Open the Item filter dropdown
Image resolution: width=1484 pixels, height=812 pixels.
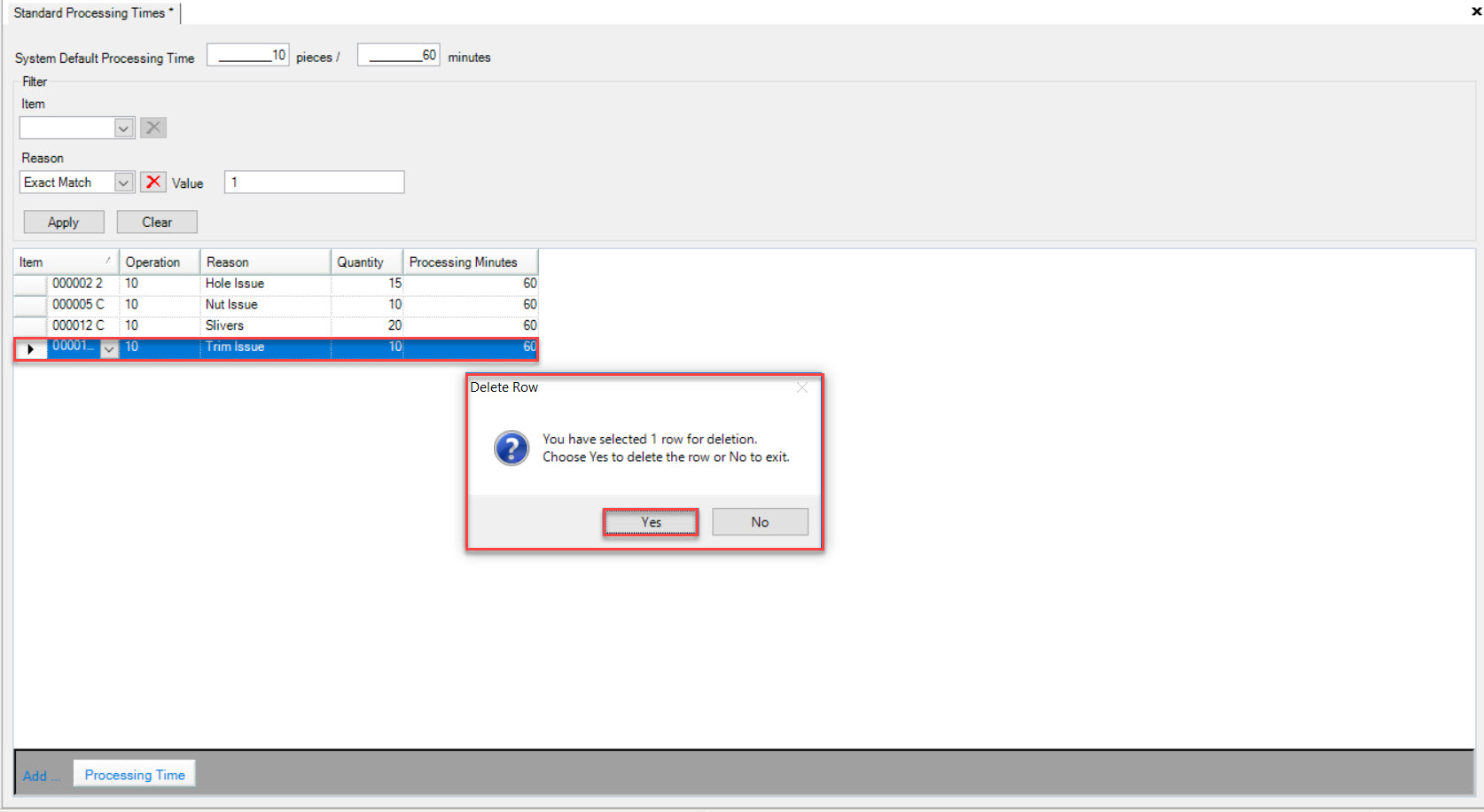click(x=124, y=129)
